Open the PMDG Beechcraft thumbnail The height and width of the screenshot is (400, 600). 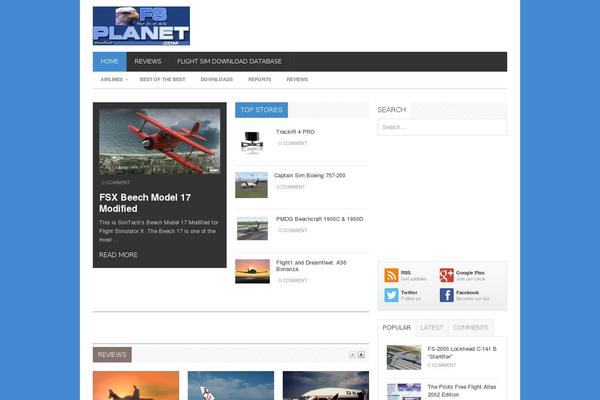click(x=252, y=229)
